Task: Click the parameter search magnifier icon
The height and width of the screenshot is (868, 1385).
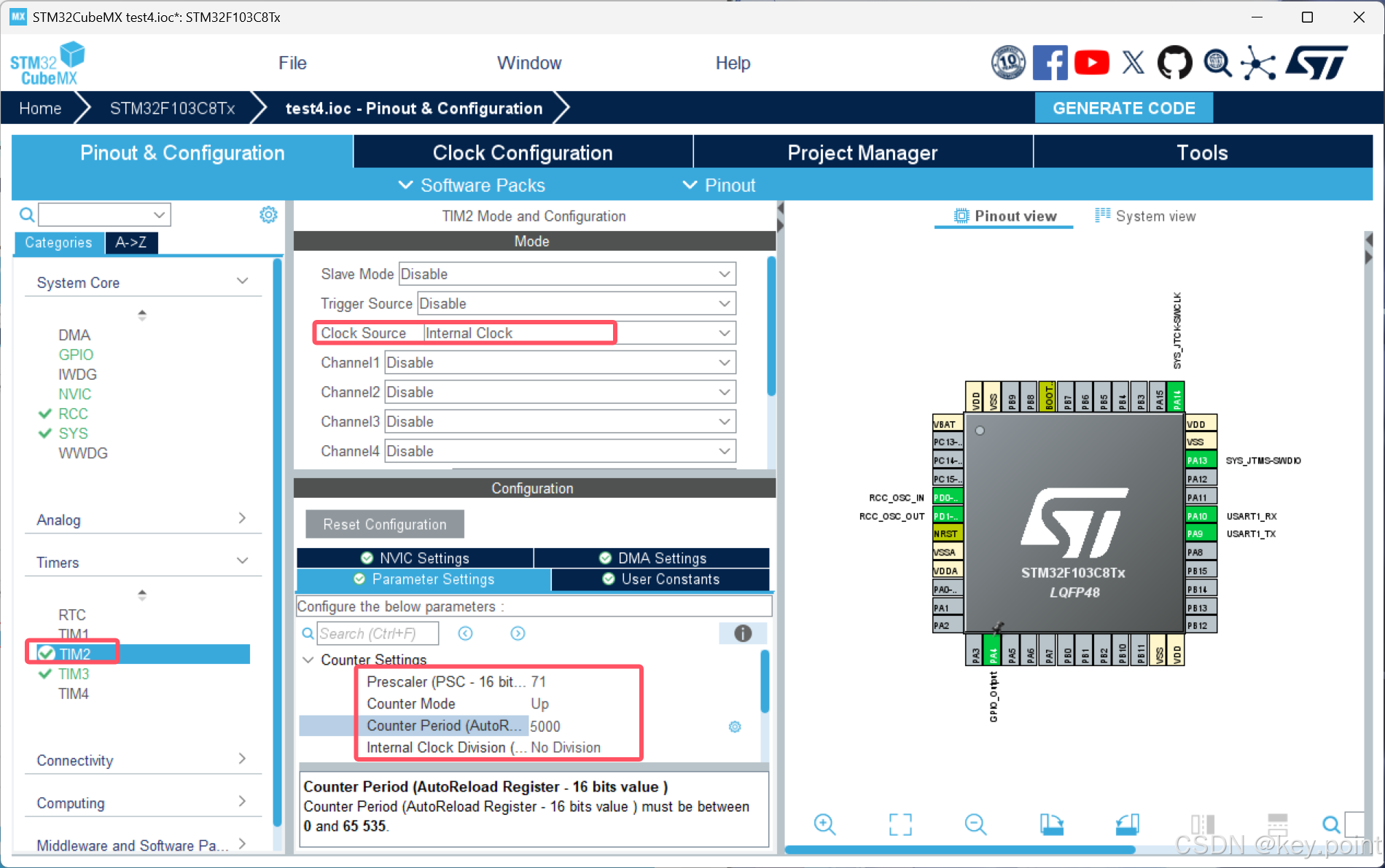Action: click(308, 633)
